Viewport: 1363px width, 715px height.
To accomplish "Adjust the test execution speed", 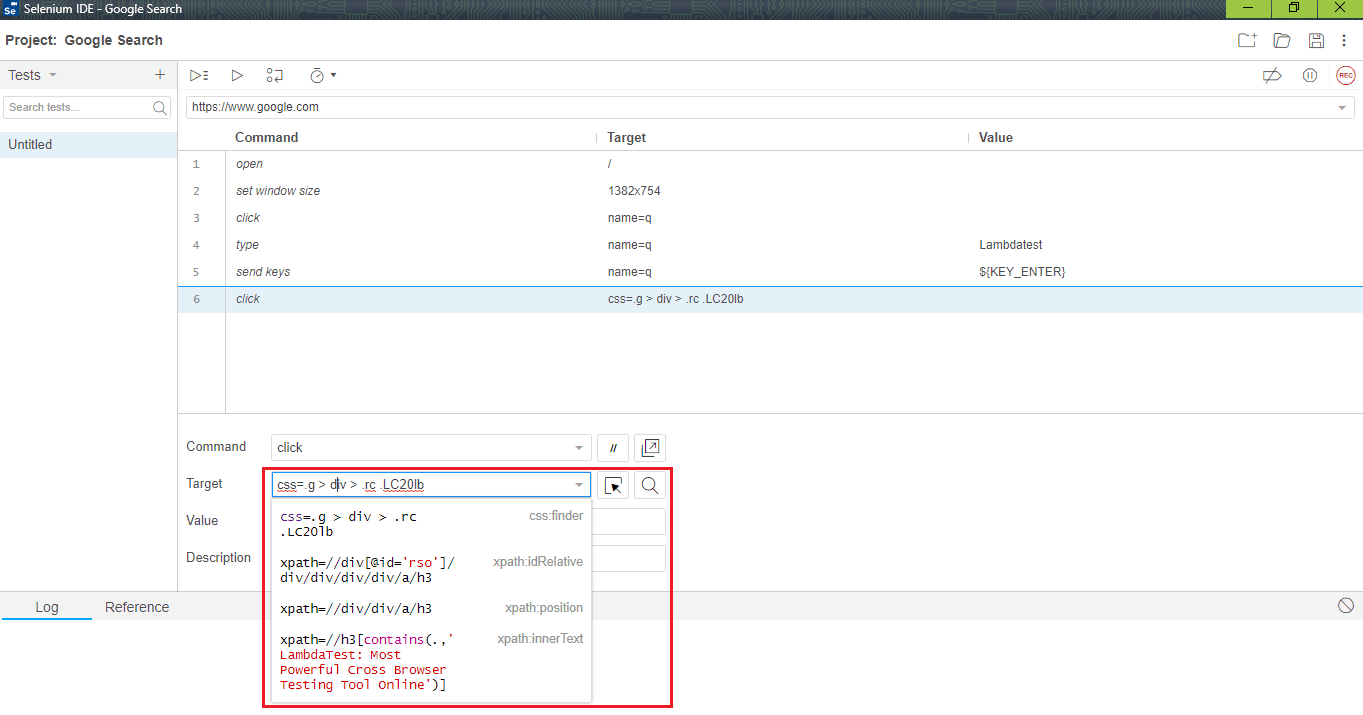I will coord(320,75).
